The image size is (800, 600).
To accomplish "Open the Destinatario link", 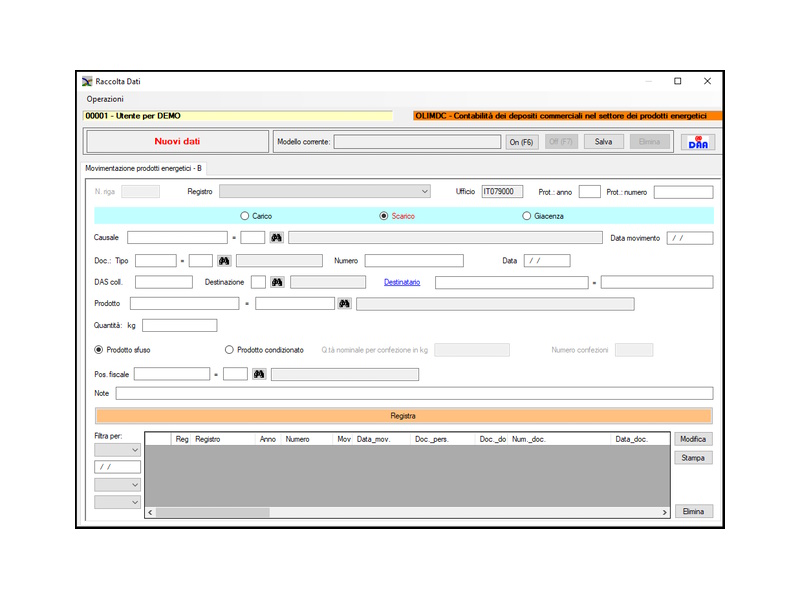I will click(x=402, y=282).
